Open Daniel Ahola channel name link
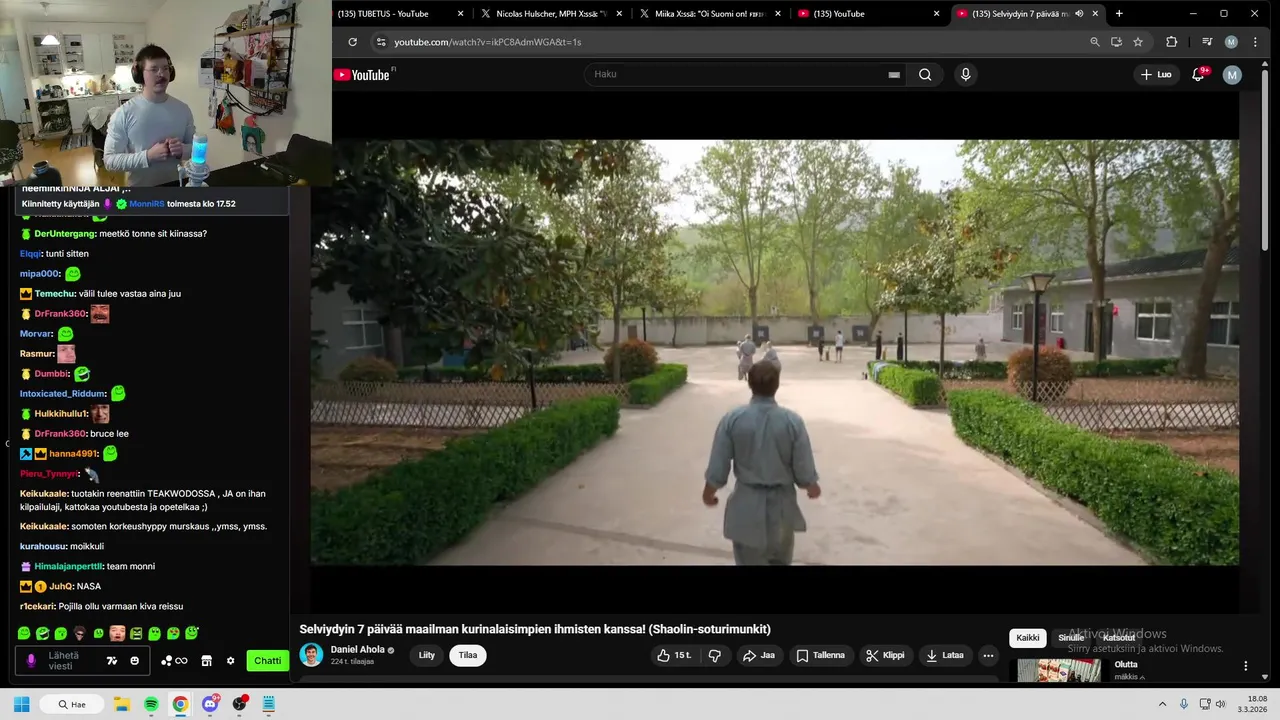The image size is (1280, 720). pyautogui.click(x=358, y=650)
